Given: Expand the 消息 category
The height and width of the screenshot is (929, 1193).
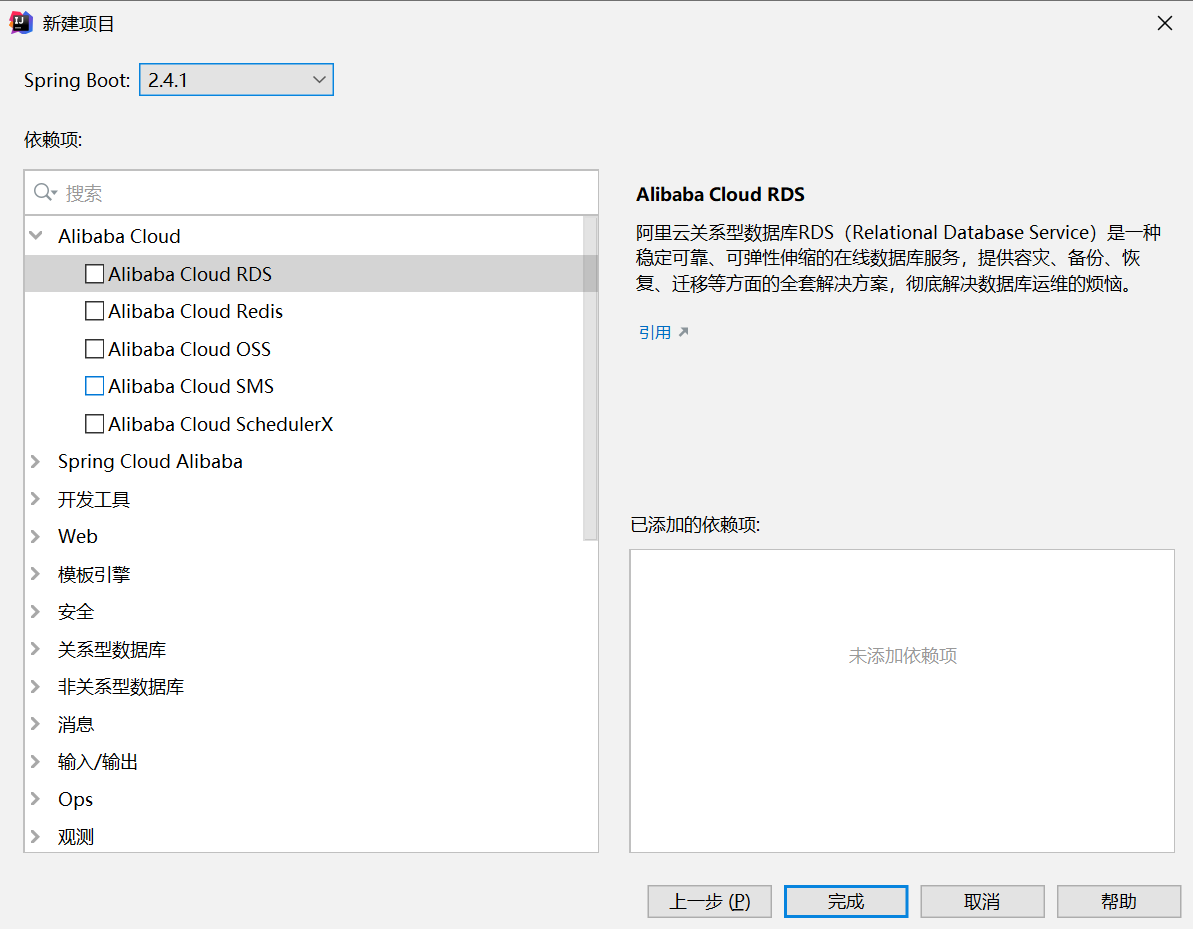Looking at the screenshot, I should pos(36,724).
